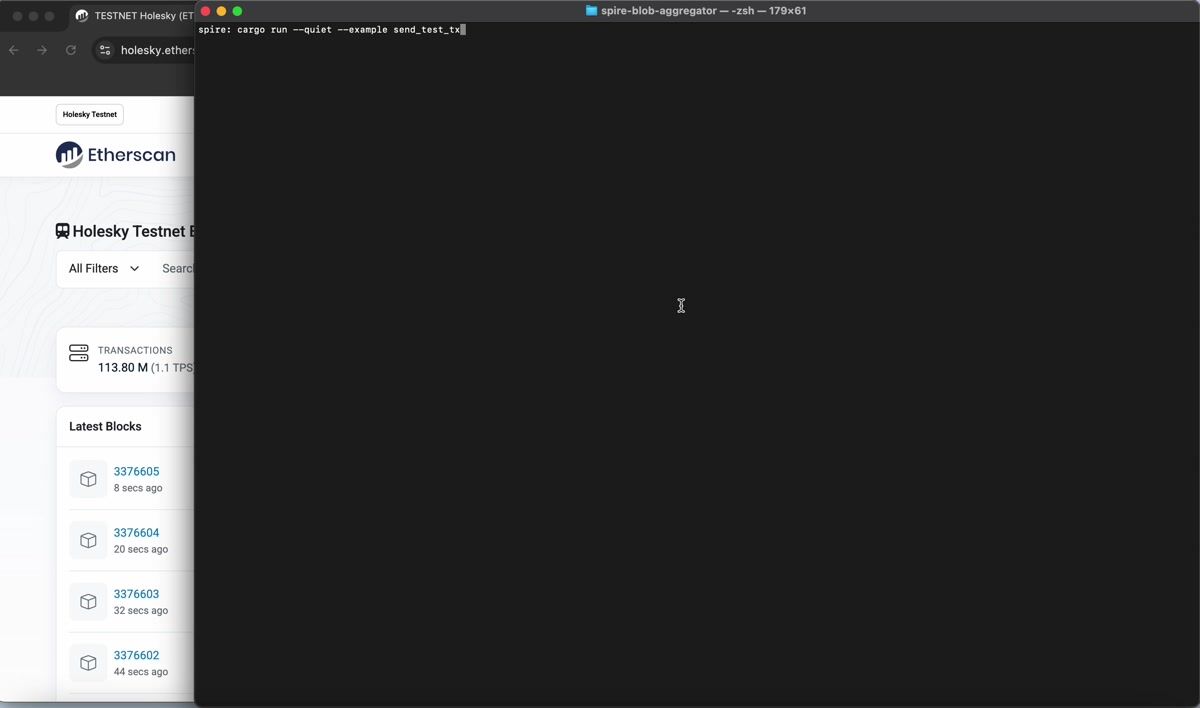This screenshot has height=708, width=1200.
Task: Open the All Filters dropdown
Action: click(95, 268)
